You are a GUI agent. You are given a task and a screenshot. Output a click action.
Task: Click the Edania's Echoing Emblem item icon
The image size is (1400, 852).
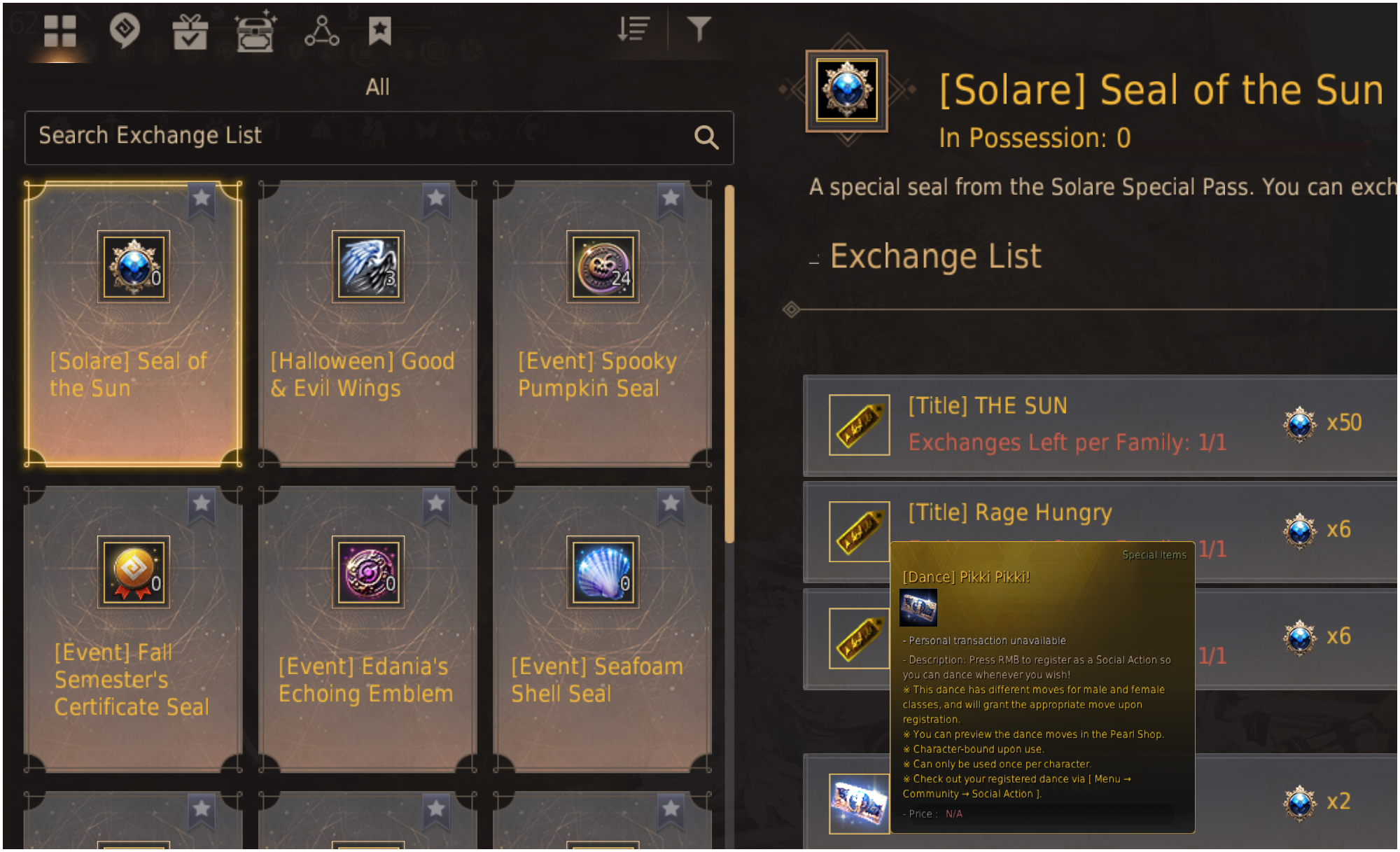click(367, 572)
